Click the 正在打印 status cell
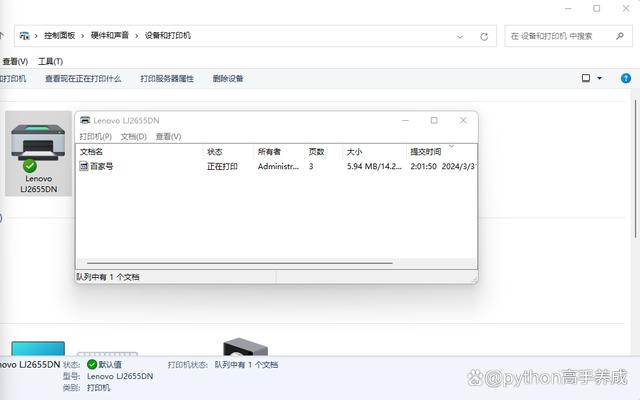This screenshot has width=640, height=400. coord(222,166)
